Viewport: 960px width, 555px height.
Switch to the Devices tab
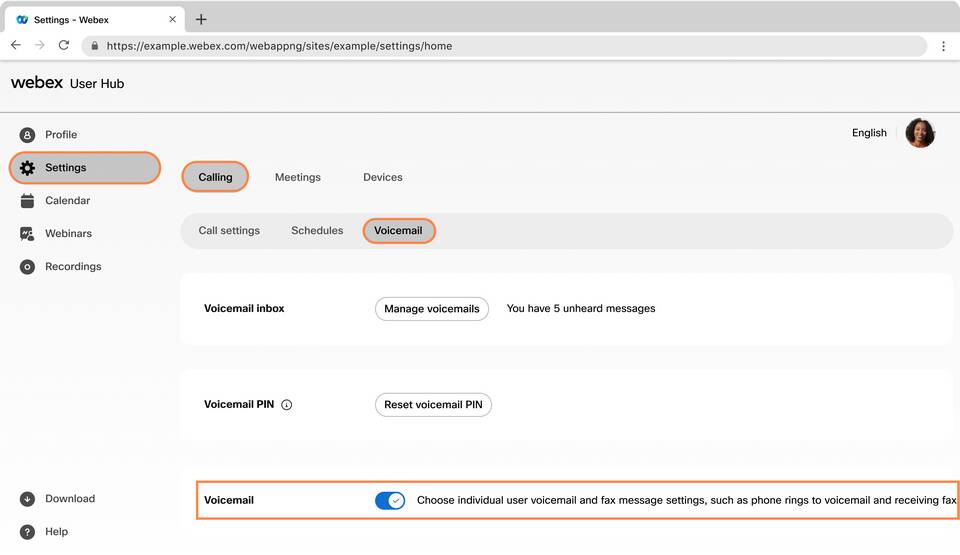[x=383, y=177]
